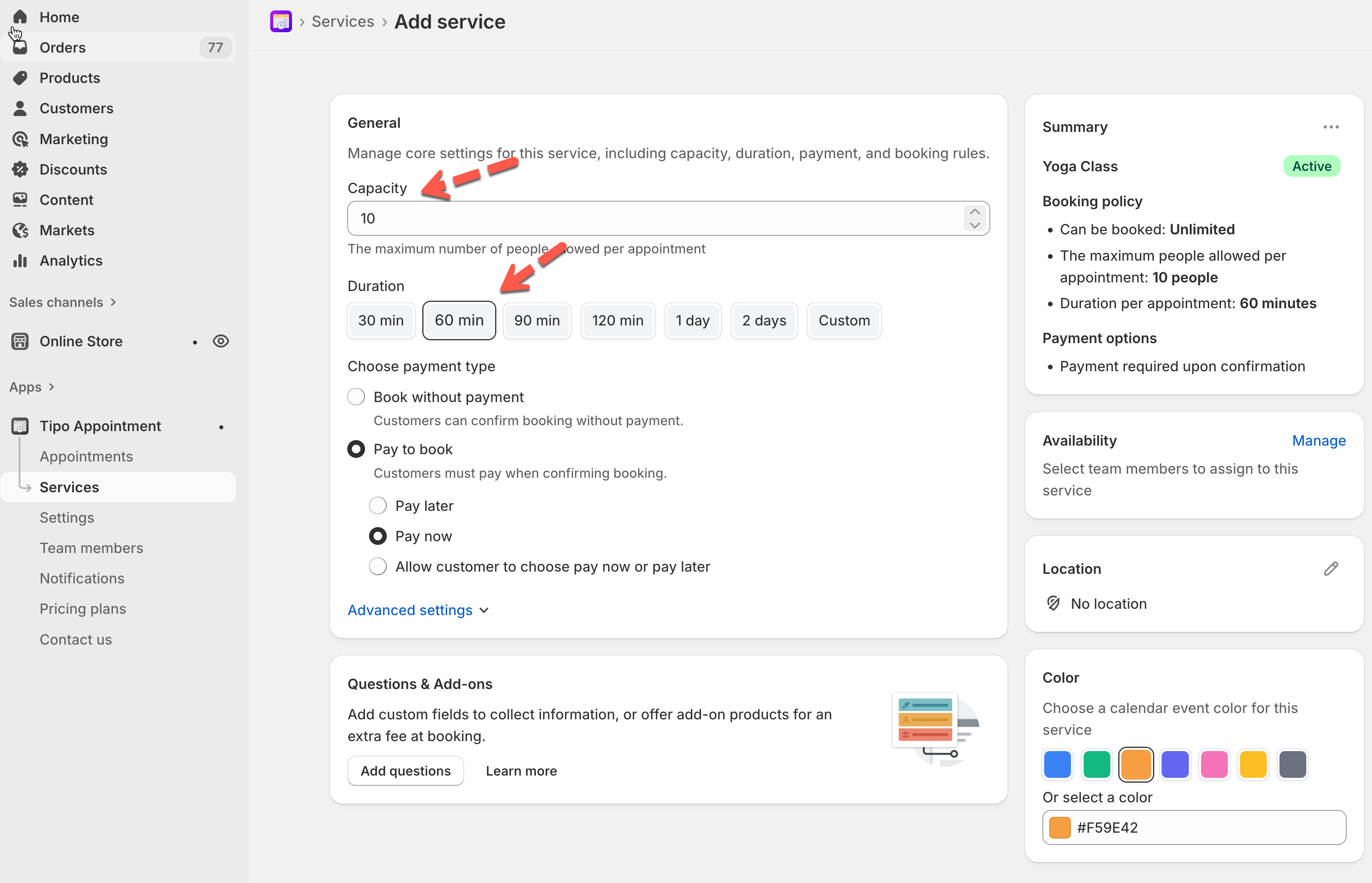The width and height of the screenshot is (1372, 883).
Task: Open Summary card three-dot menu
Action: [1331, 127]
